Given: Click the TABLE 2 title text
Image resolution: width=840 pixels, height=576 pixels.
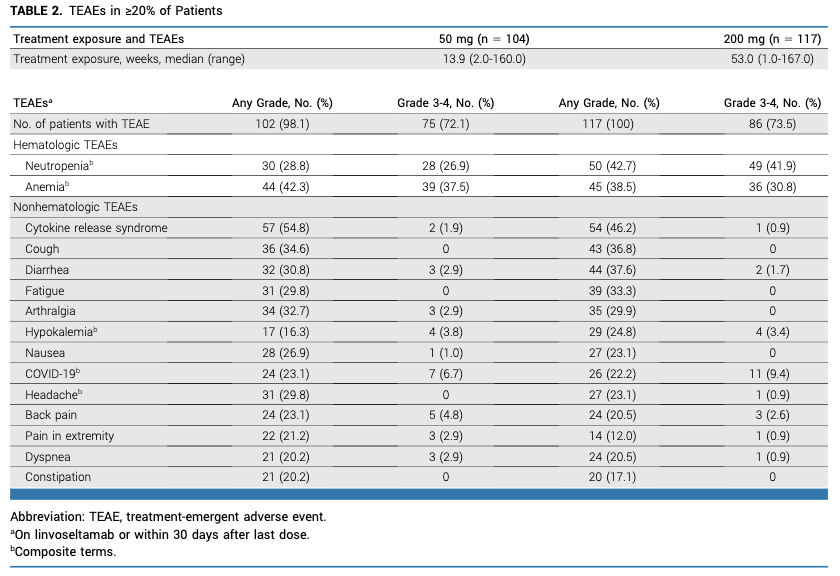Looking at the screenshot, I should click(x=116, y=11).
